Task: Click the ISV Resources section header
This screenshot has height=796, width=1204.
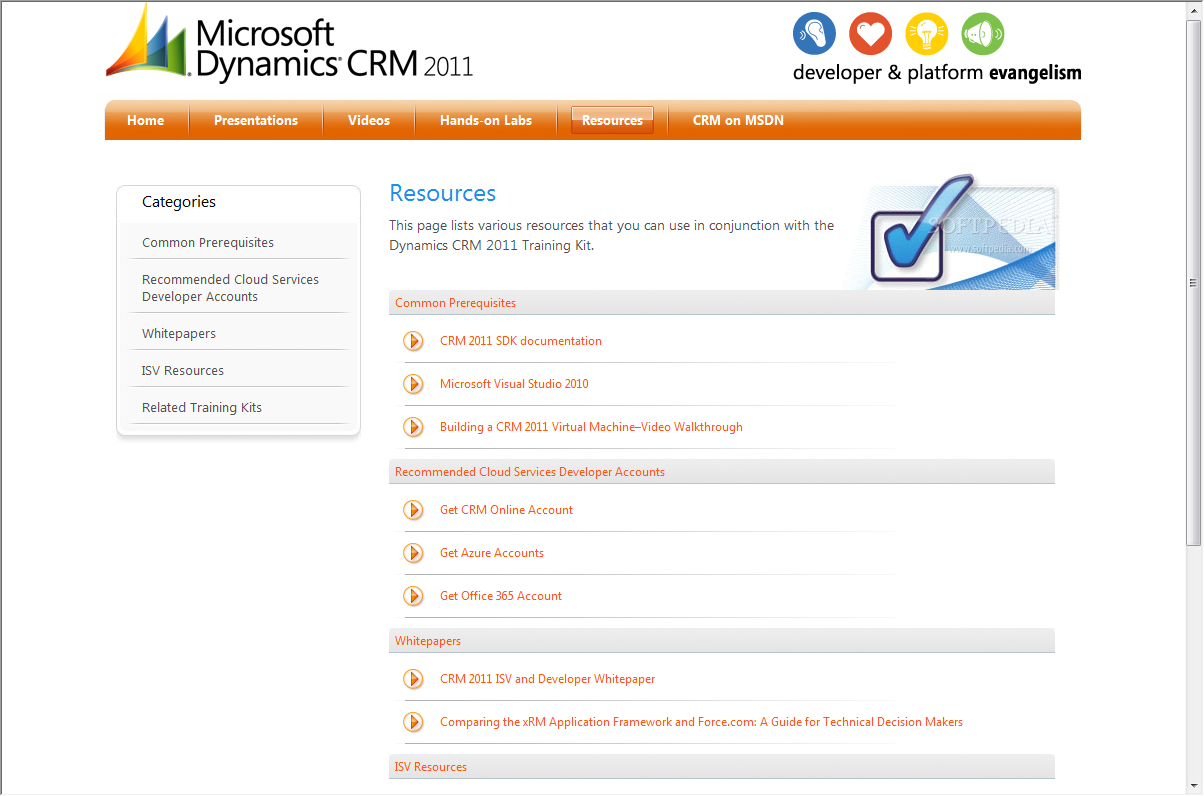Action: tap(722, 767)
